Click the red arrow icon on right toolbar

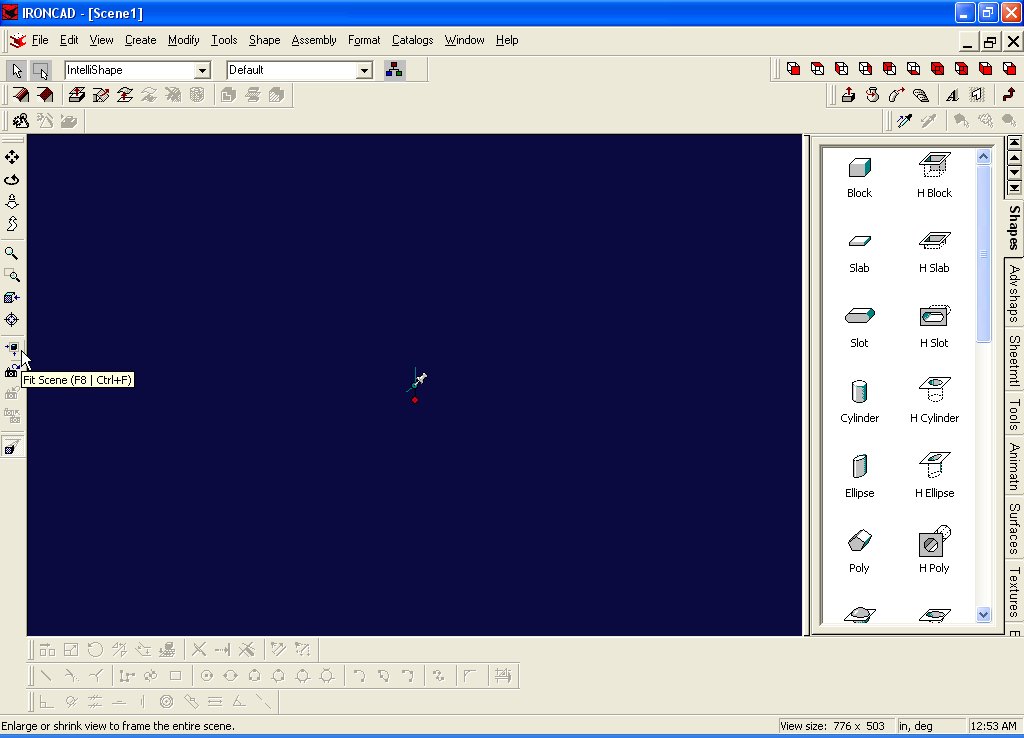coord(1009,95)
